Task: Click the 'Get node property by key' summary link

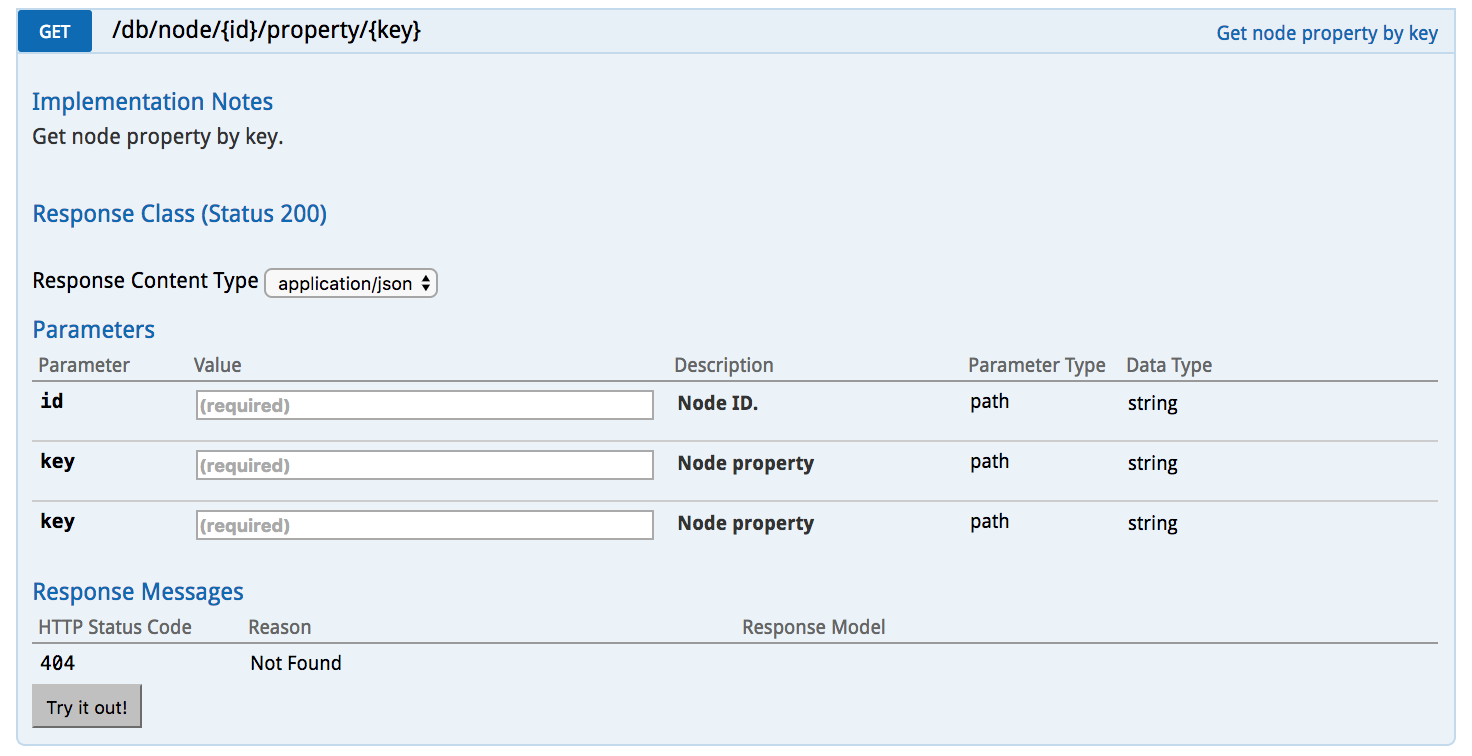Action: pos(1326,33)
